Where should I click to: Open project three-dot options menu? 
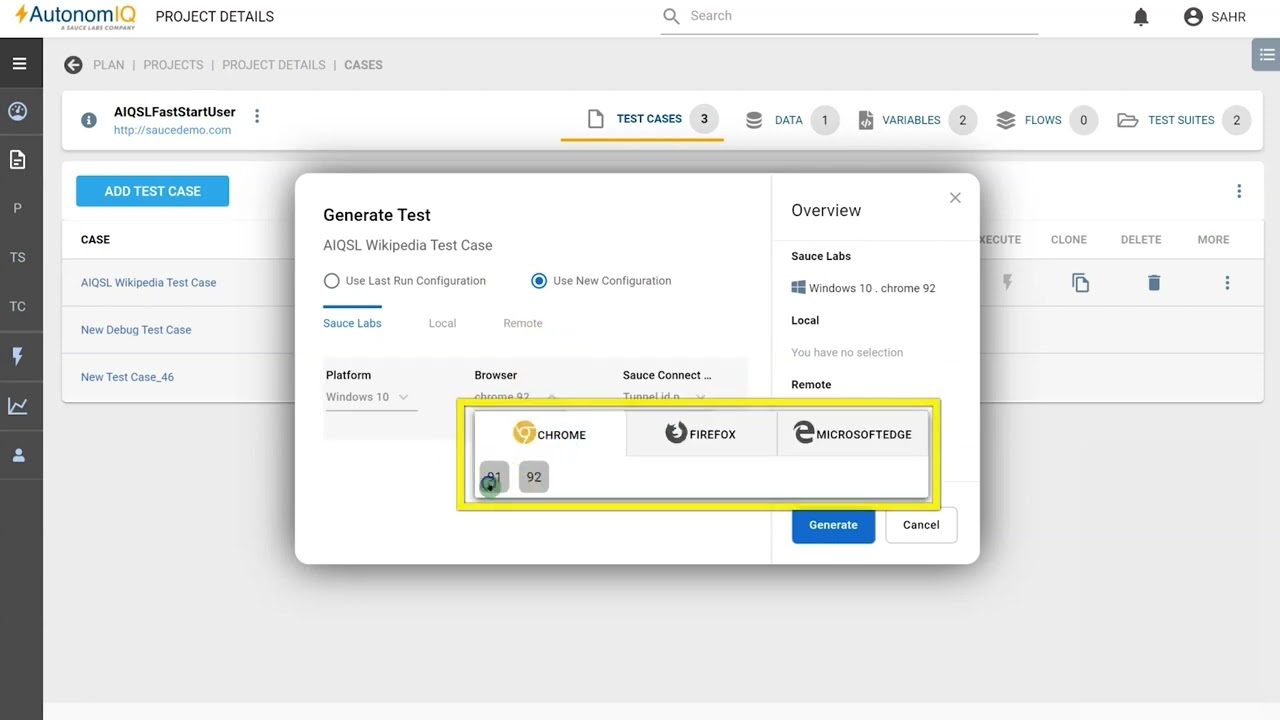(257, 116)
